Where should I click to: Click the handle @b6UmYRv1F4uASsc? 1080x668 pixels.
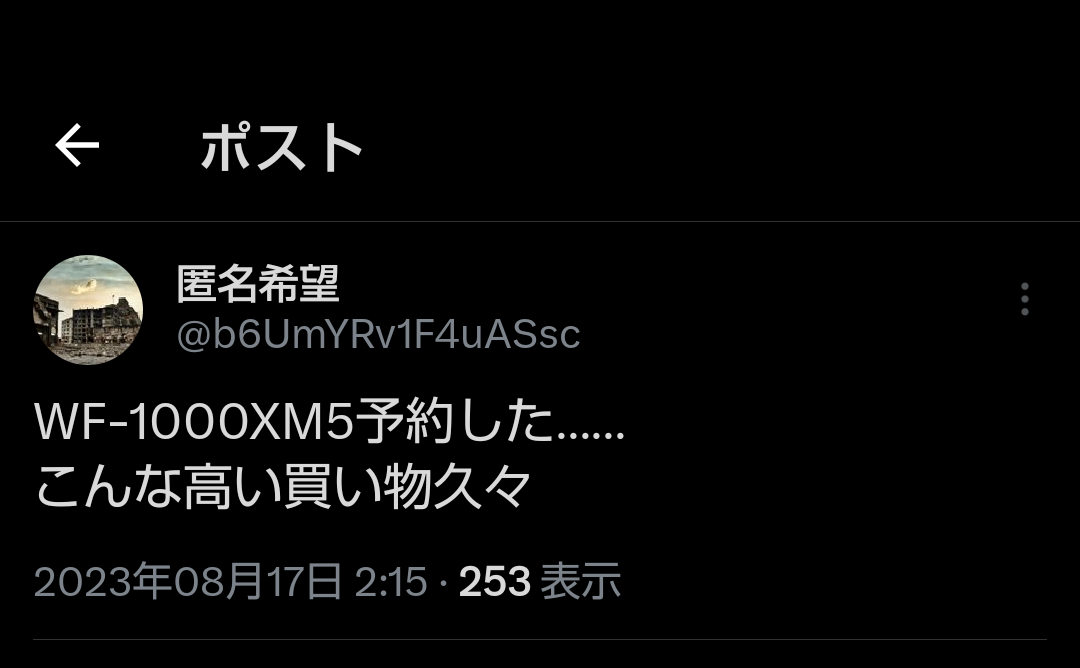point(378,335)
